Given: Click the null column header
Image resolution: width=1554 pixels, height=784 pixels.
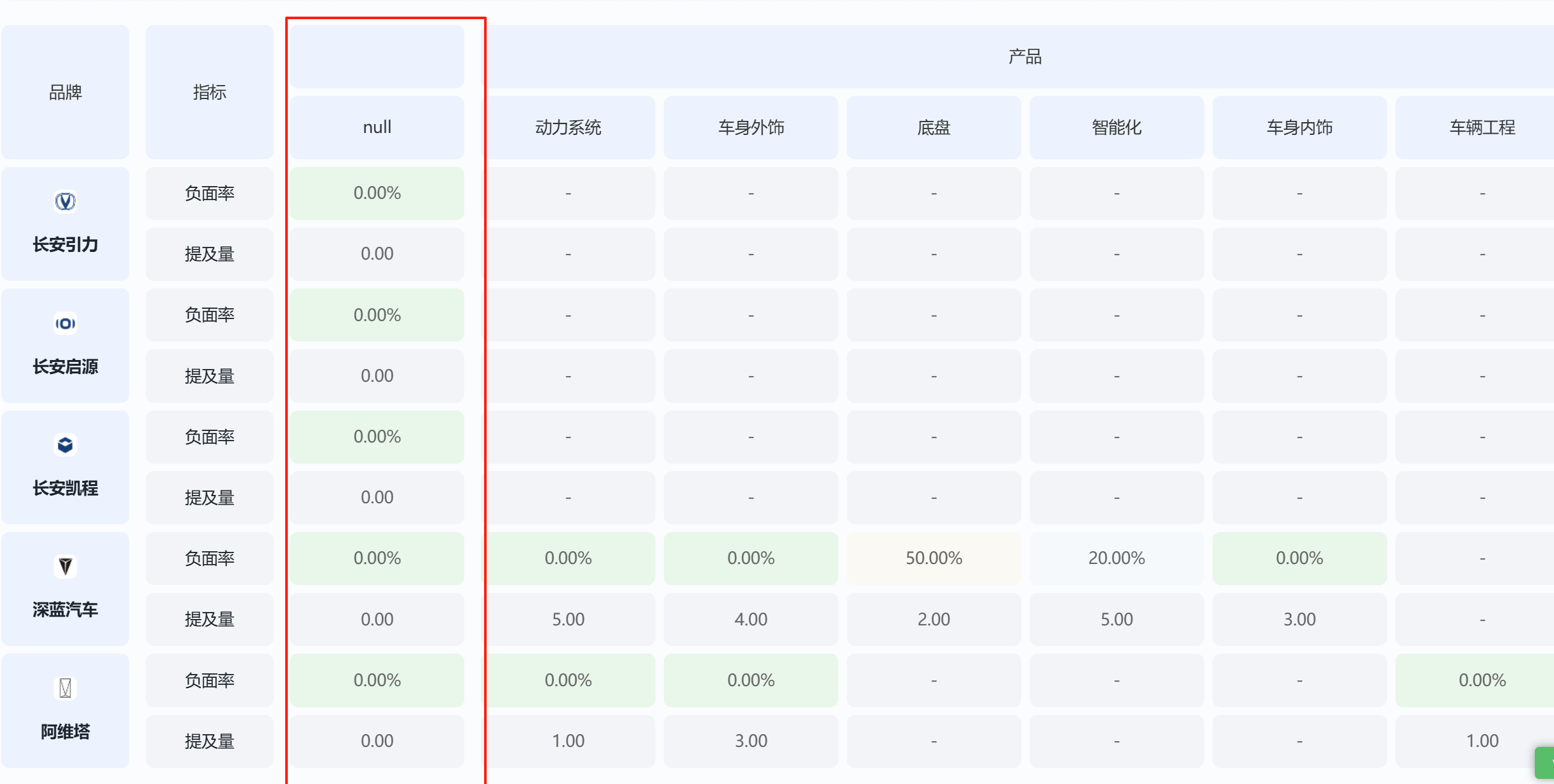Looking at the screenshot, I should pos(377,127).
